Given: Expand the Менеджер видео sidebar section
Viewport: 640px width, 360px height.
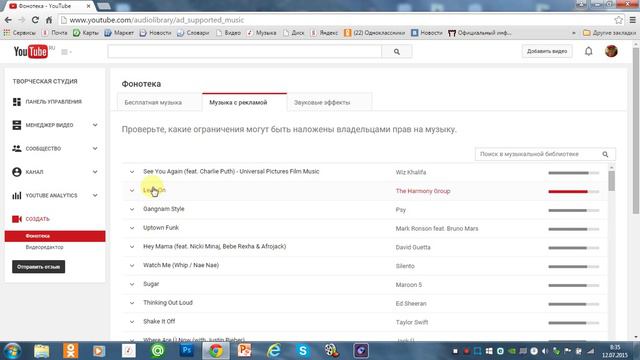Looking at the screenshot, I should [95, 125].
